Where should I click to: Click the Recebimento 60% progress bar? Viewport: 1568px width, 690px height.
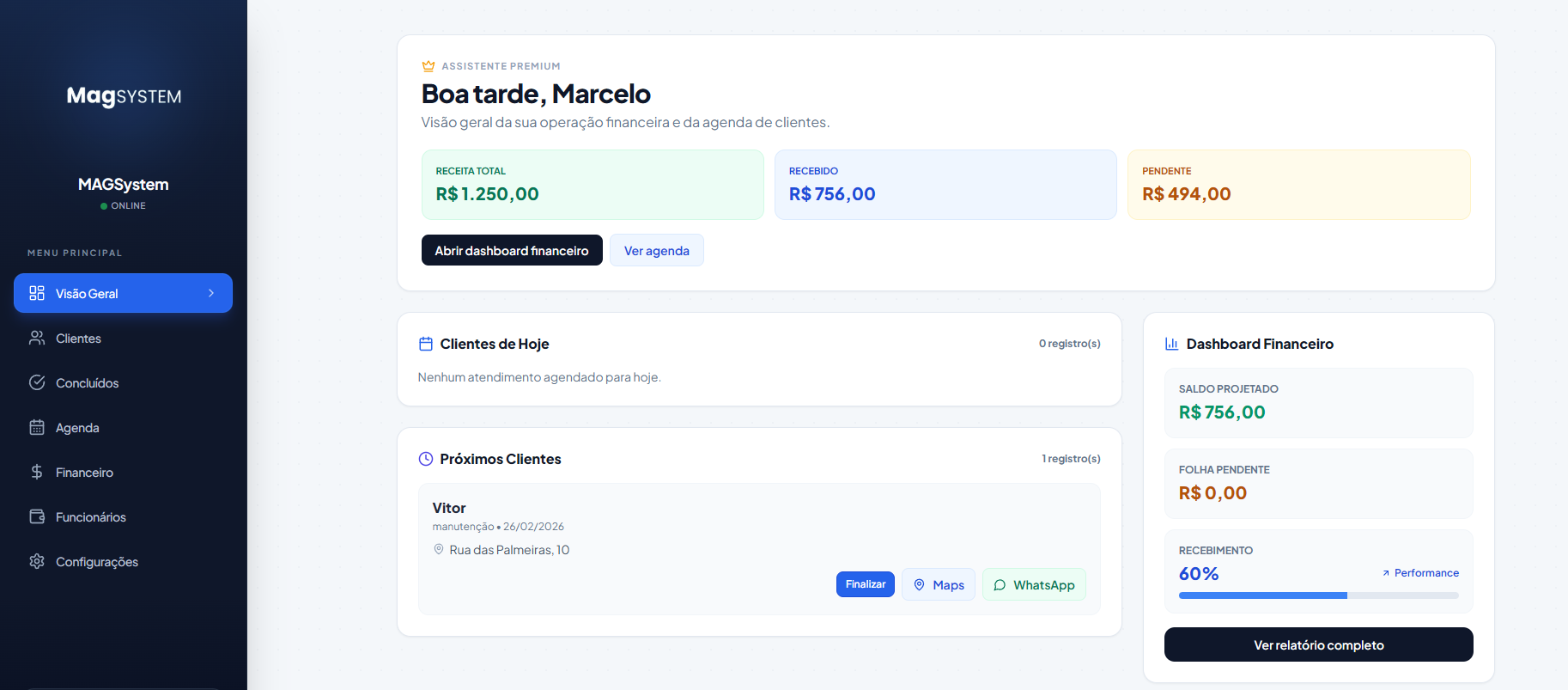pyautogui.click(x=1318, y=595)
